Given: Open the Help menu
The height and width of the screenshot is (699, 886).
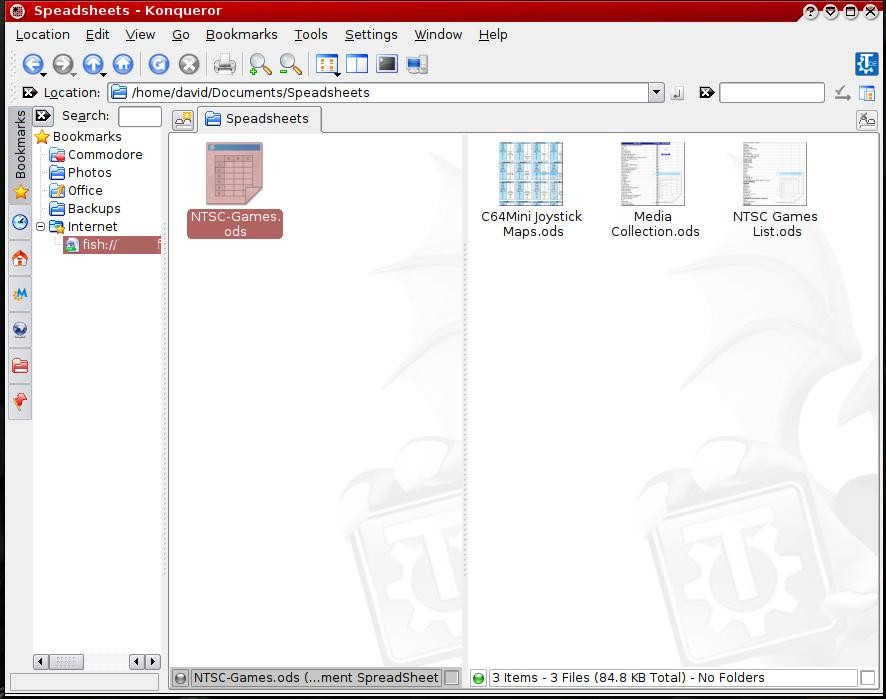Looking at the screenshot, I should pos(493,34).
